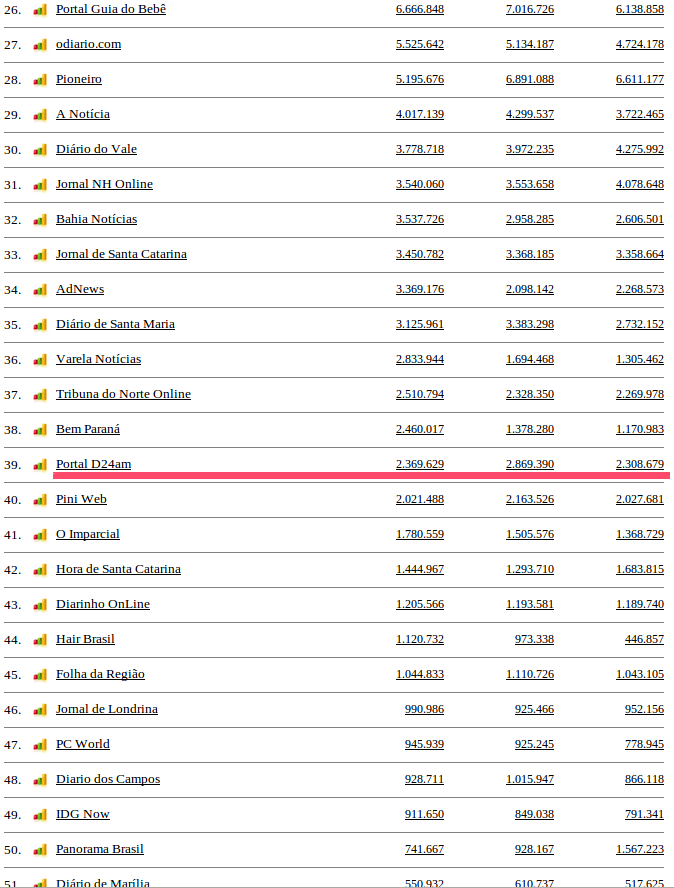Viewport: 674px width, 888px height.
Task: Open the stats icon next to odiario.com
Action: (x=40, y=45)
